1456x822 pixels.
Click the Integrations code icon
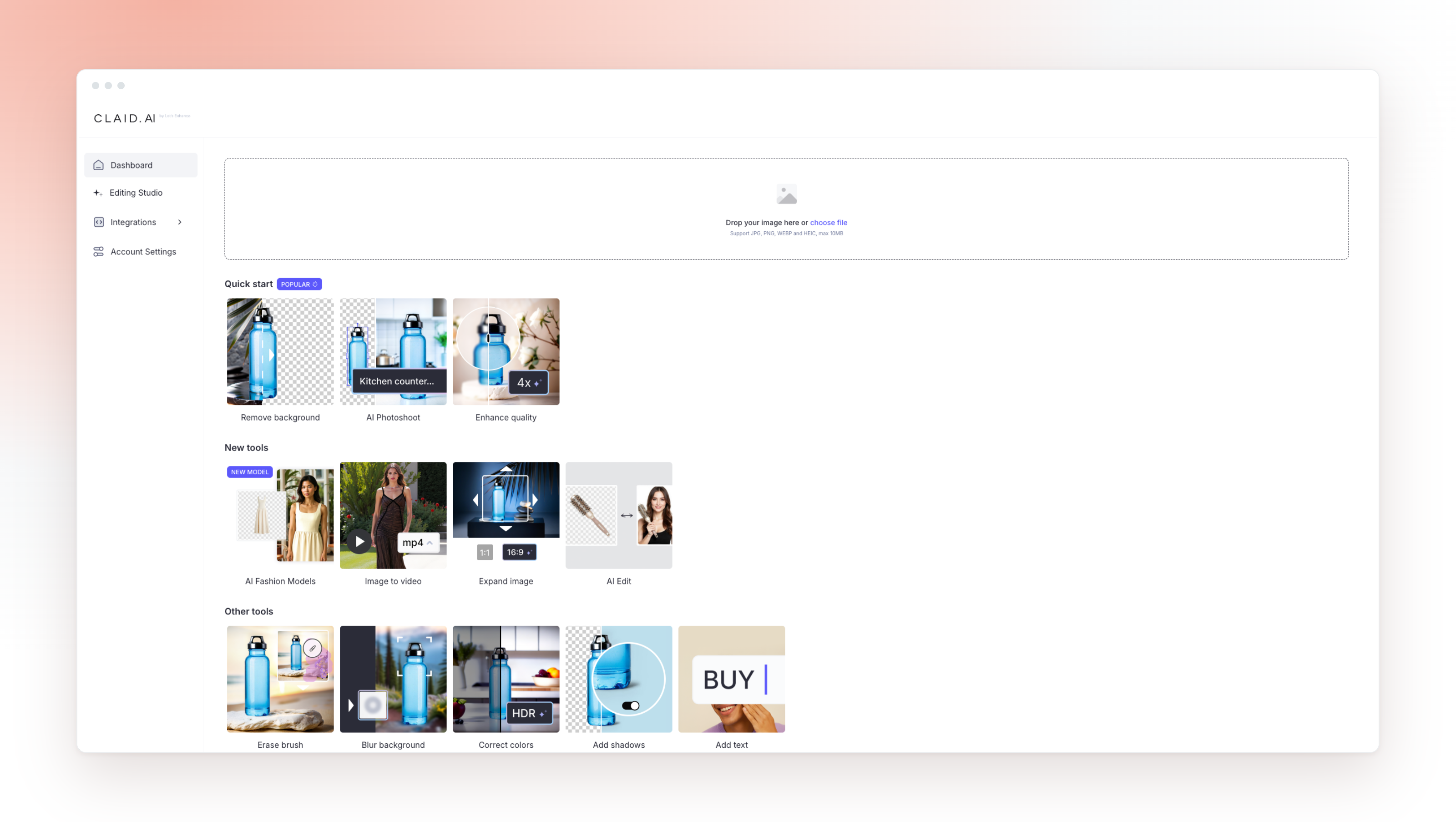tap(98, 222)
